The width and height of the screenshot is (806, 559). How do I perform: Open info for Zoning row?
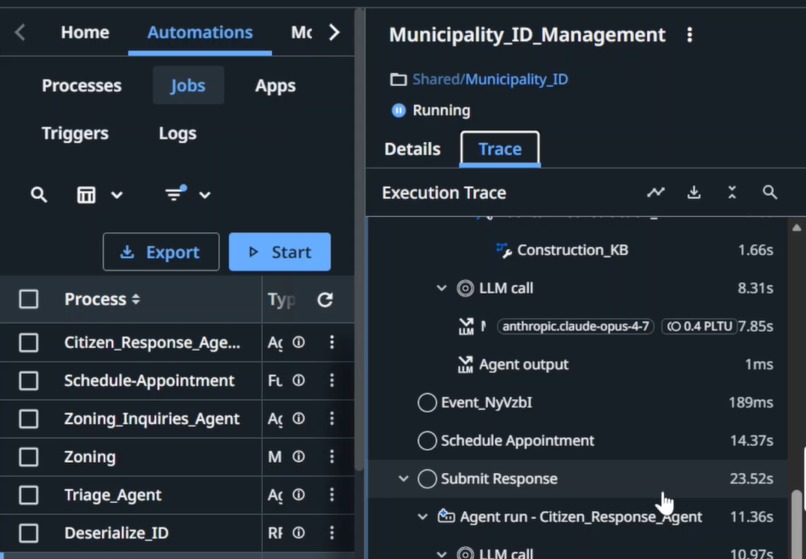pos(299,456)
